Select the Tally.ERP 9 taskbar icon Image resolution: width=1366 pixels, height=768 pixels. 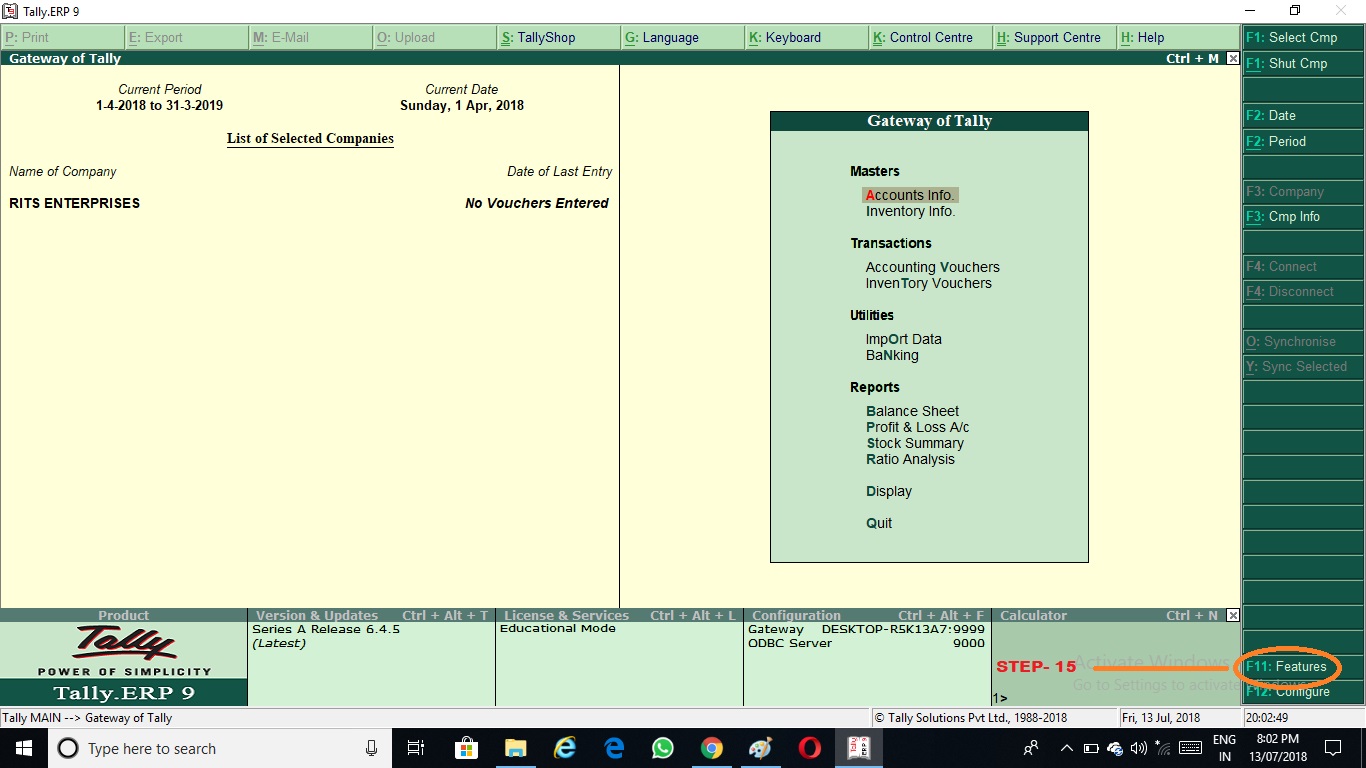pos(859,748)
